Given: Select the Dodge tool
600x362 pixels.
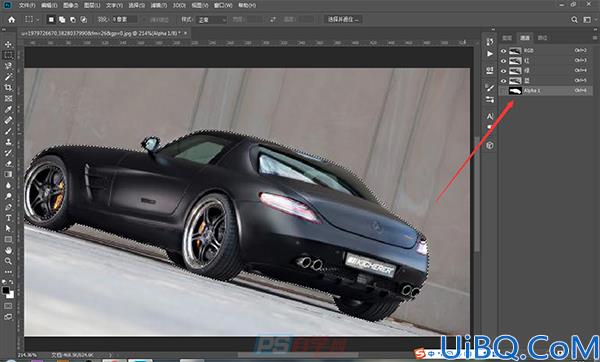Looking at the screenshot, I should pos(8,196).
